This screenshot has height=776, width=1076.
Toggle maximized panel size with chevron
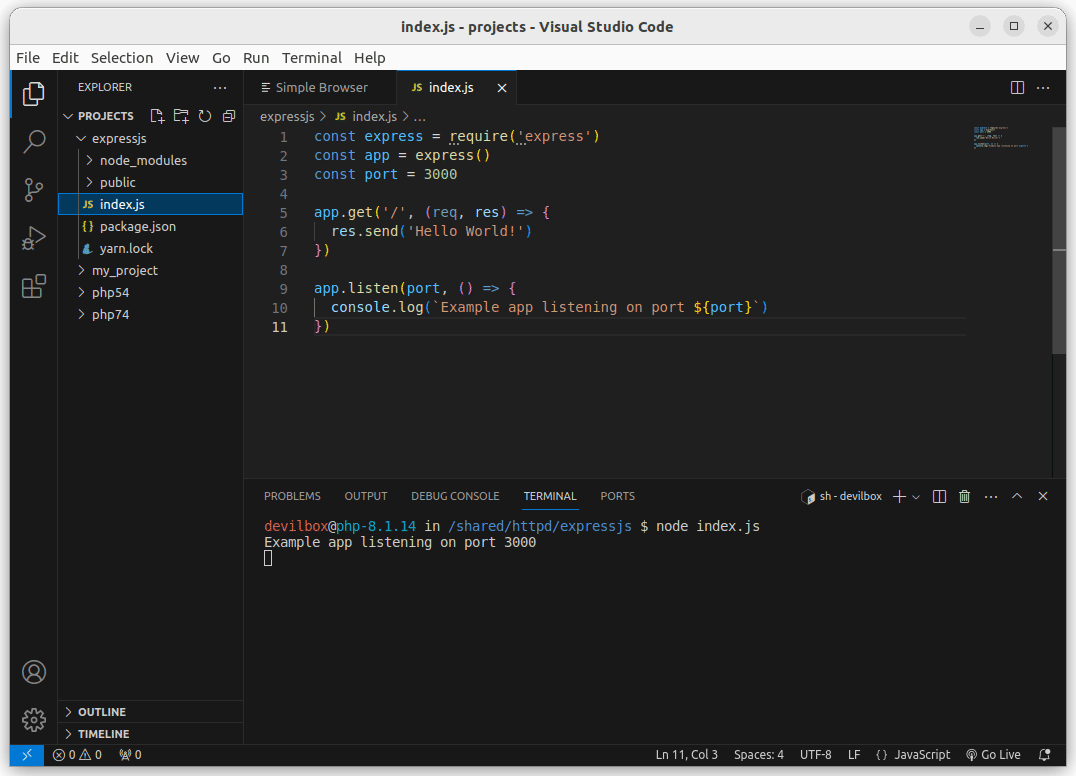tap(1017, 496)
